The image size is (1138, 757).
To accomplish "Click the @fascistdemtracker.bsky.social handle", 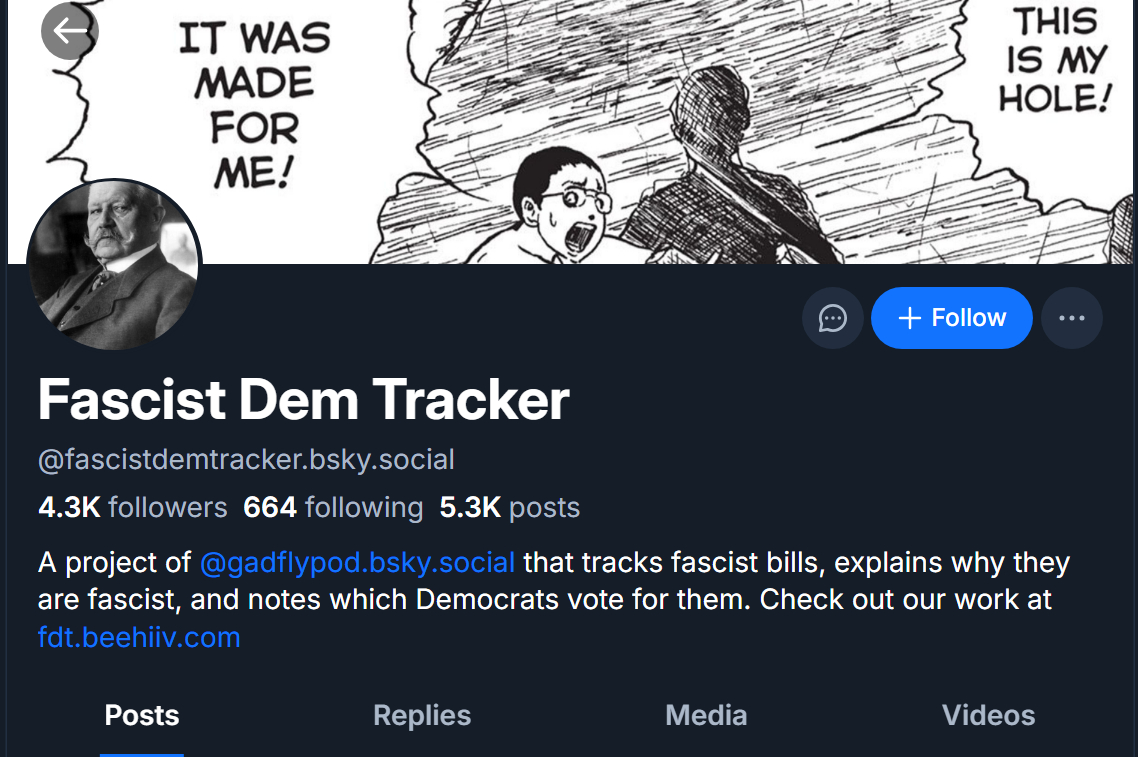I will pyautogui.click(x=246, y=460).
